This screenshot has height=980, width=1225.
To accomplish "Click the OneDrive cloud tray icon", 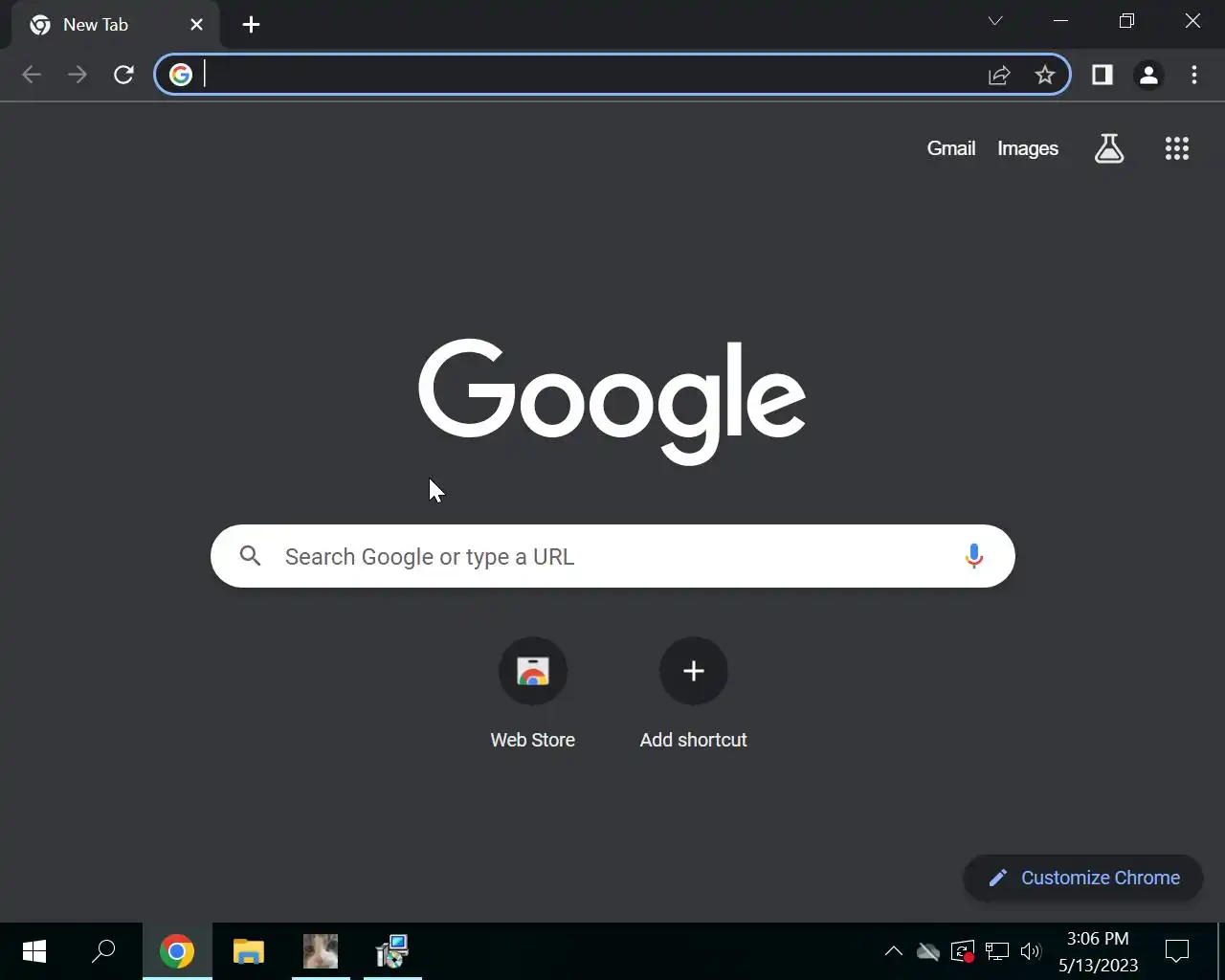I will pos(928,951).
